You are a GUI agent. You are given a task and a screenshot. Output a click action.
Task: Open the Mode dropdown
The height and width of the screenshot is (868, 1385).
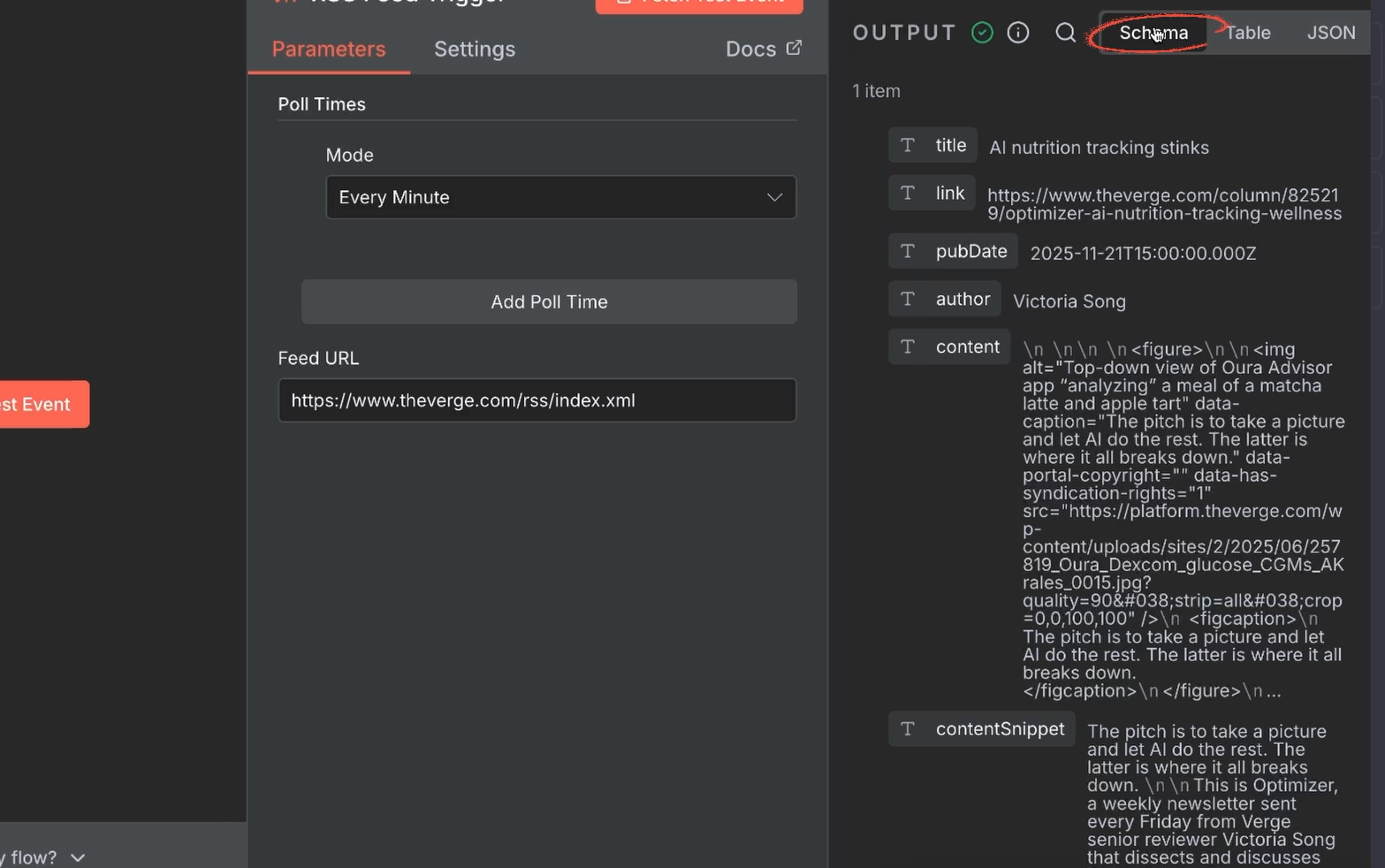pyautogui.click(x=560, y=197)
